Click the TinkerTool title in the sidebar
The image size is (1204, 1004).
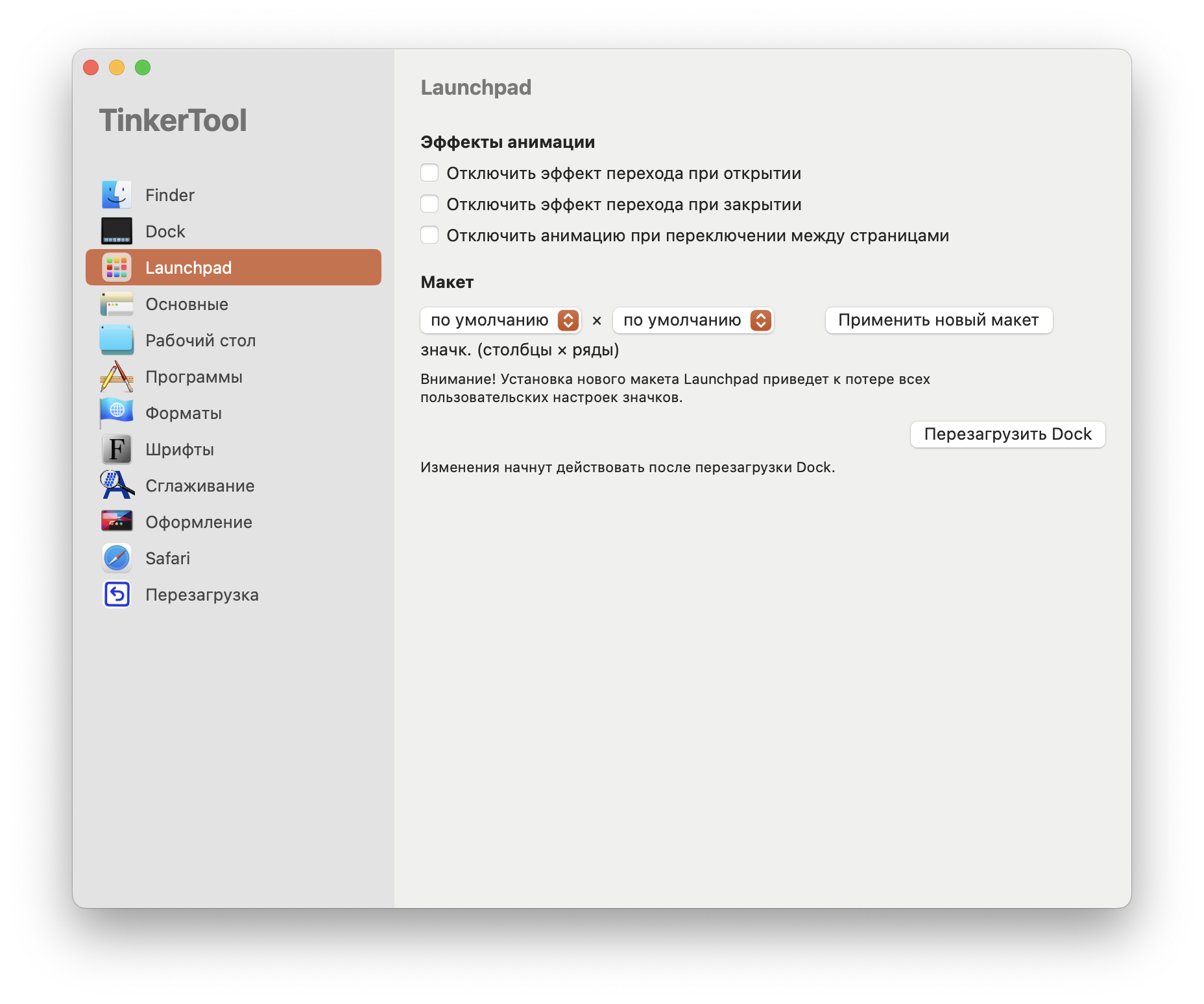(x=173, y=121)
